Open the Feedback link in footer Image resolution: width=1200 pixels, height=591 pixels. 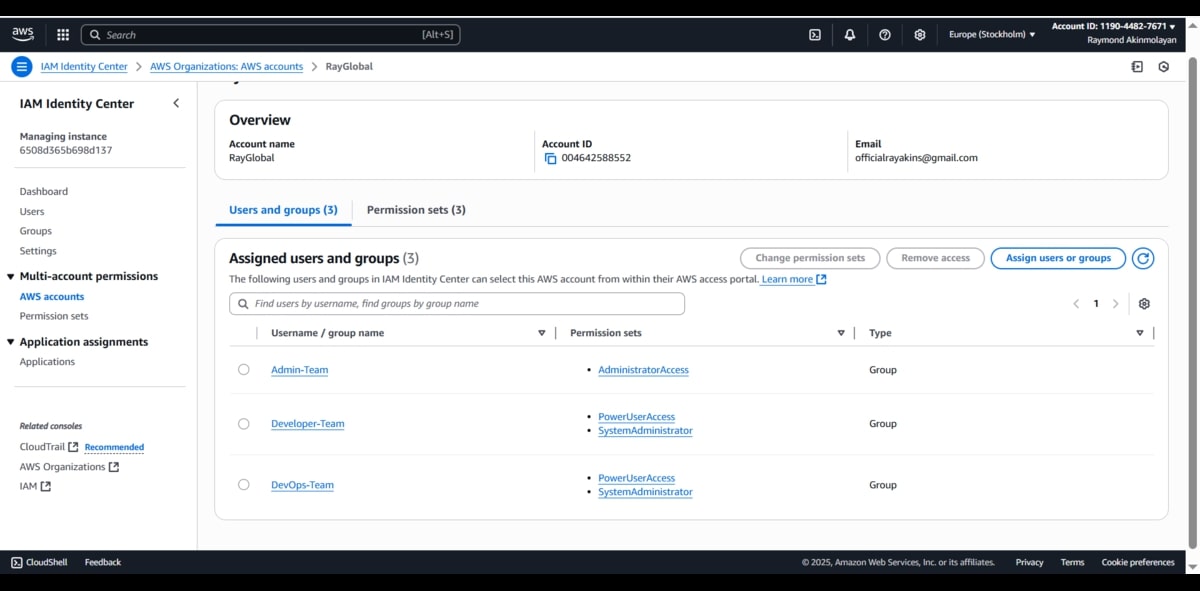click(102, 562)
